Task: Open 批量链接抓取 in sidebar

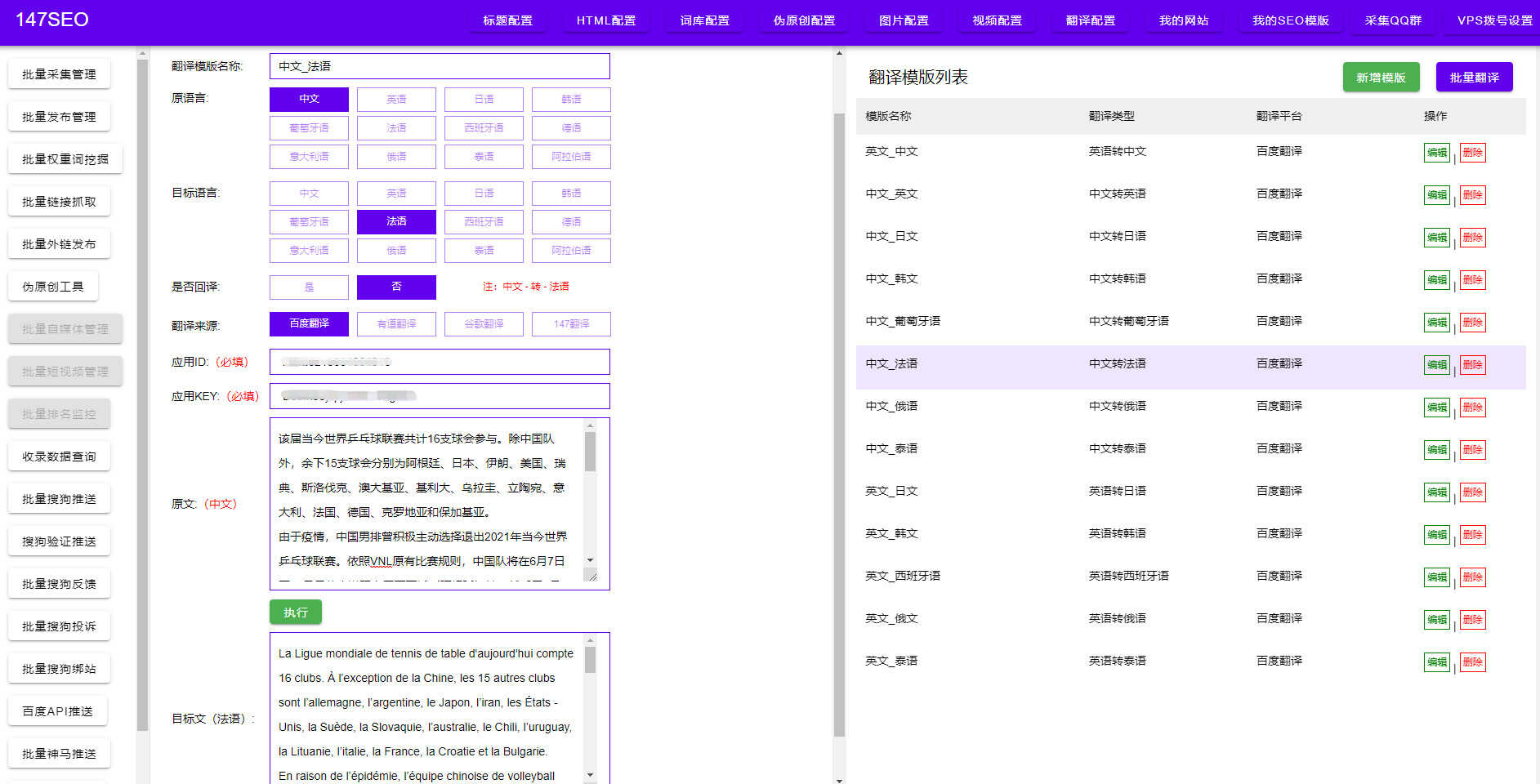Action: coord(59,202)
